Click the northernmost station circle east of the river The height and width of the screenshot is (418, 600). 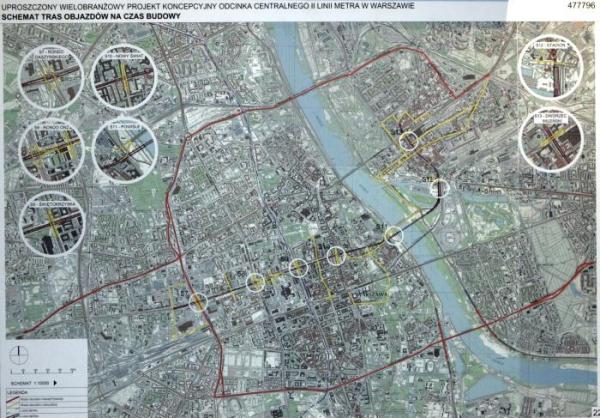407,141
